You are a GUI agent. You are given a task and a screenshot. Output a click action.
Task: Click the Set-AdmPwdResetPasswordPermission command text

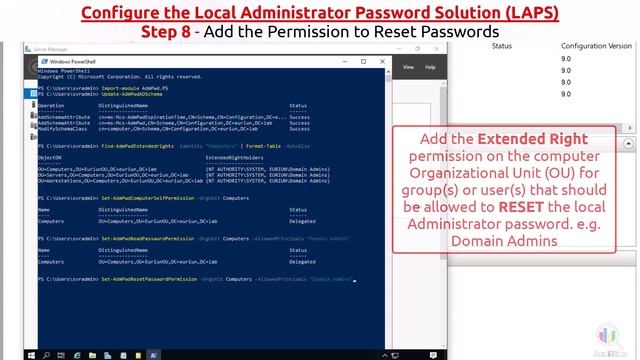point(149,279)
